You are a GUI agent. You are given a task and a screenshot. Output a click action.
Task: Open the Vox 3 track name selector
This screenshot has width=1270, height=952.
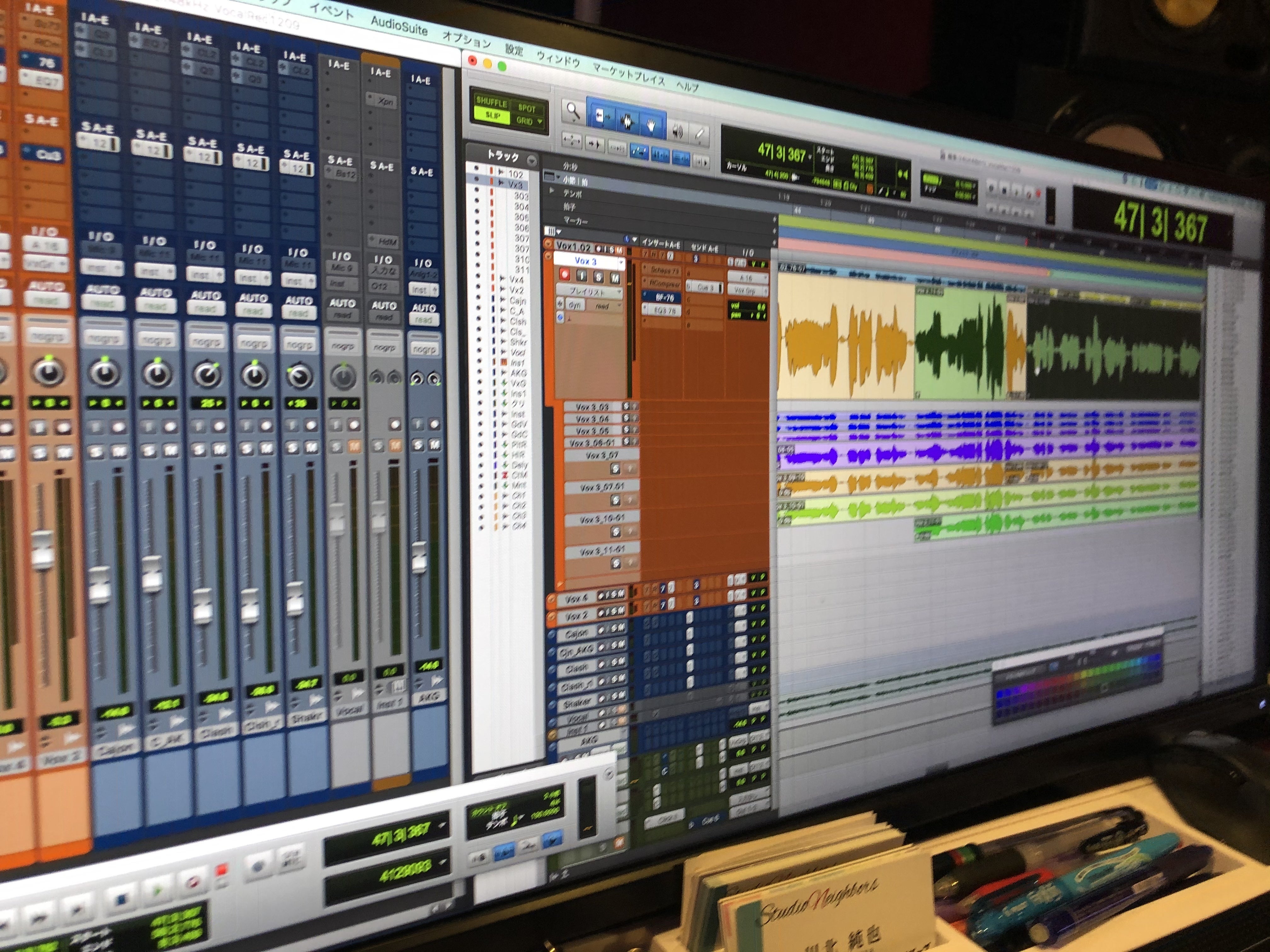(588, 262)
